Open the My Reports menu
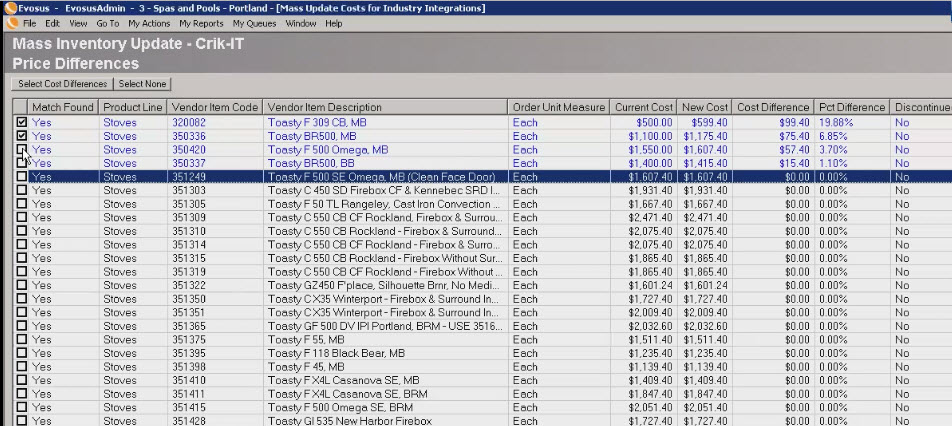Screen dimensions: 952x426 [202, 24]
